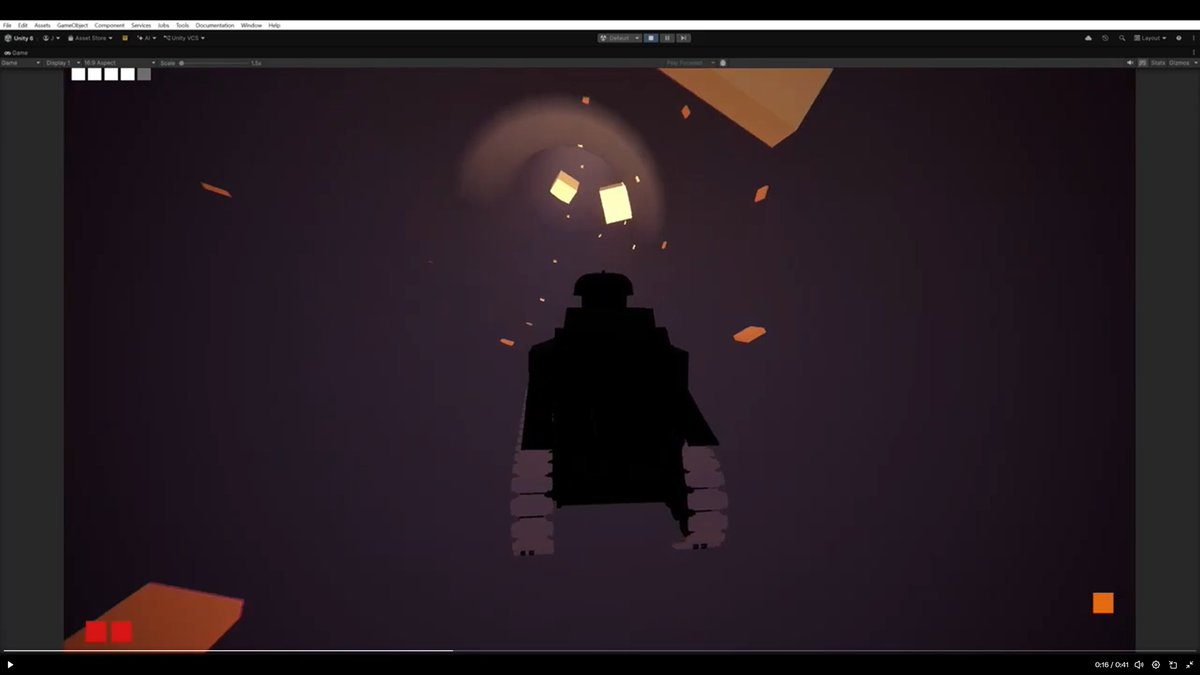Click the help icon beside Layout

1179,38
